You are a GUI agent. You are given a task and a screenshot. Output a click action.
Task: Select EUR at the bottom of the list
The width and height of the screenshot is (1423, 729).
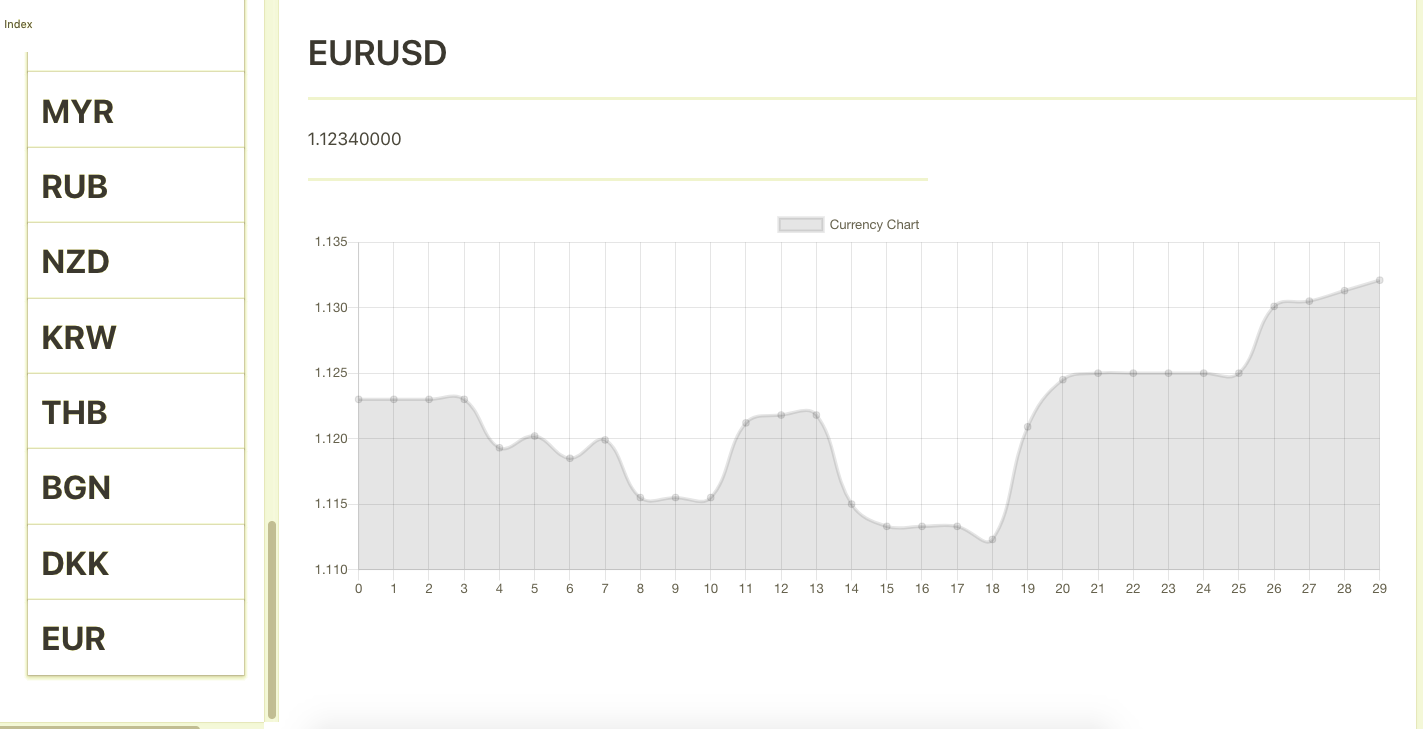click(74, 639)
